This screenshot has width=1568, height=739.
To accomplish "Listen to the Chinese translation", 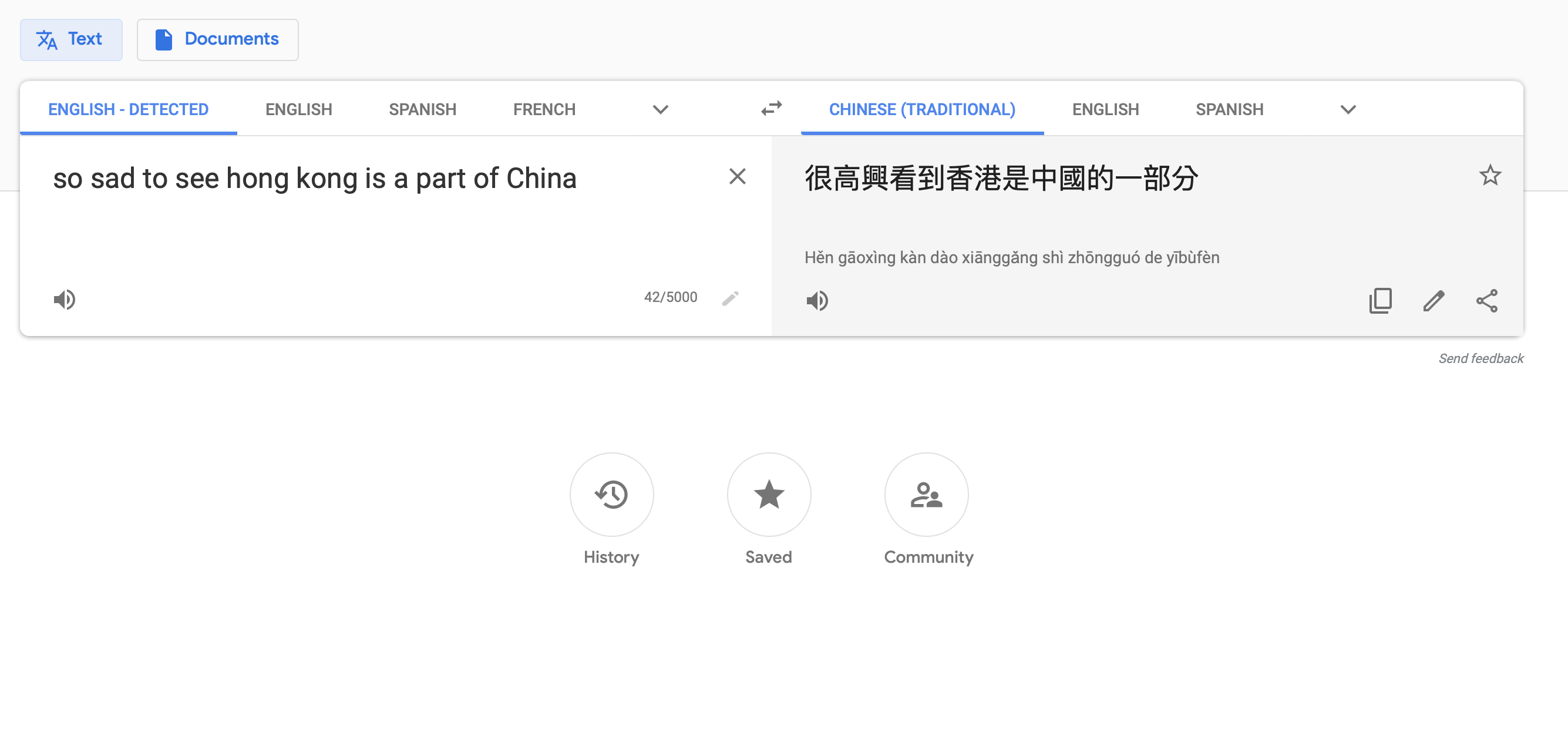I will click(817, 300).
